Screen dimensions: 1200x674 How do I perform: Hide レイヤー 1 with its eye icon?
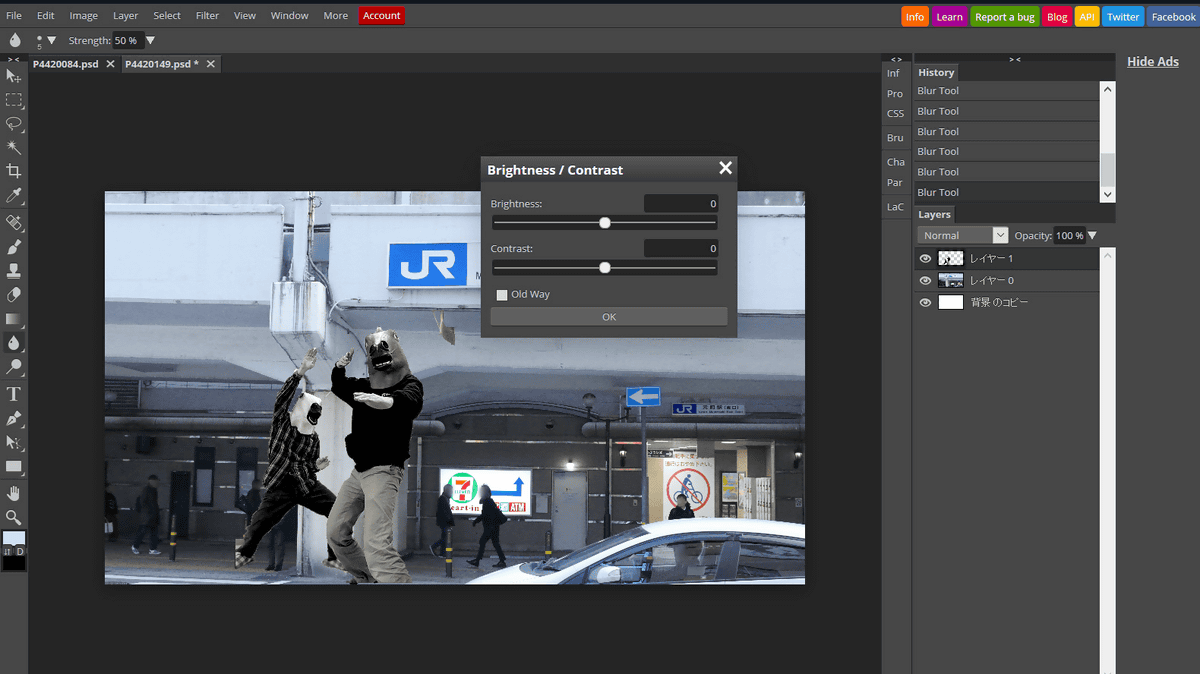(x=925, y=258)
